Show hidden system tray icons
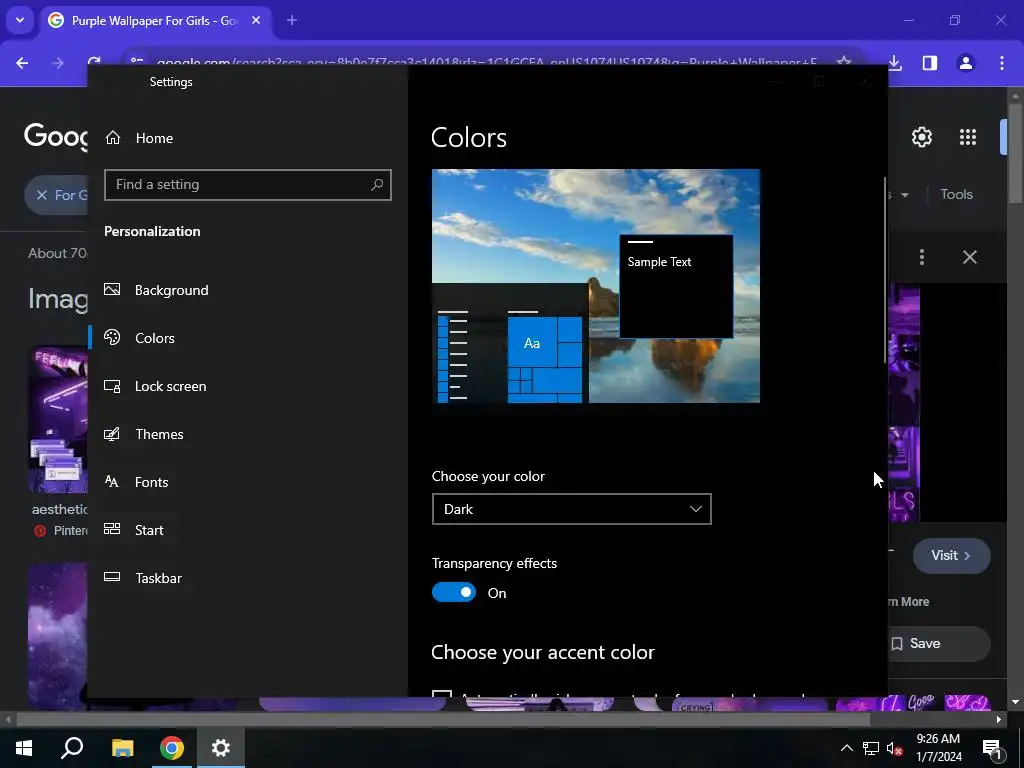Image resolution: width=1024 pixels, height=768 pixels. pyautogui.click(x=846, y=748)
